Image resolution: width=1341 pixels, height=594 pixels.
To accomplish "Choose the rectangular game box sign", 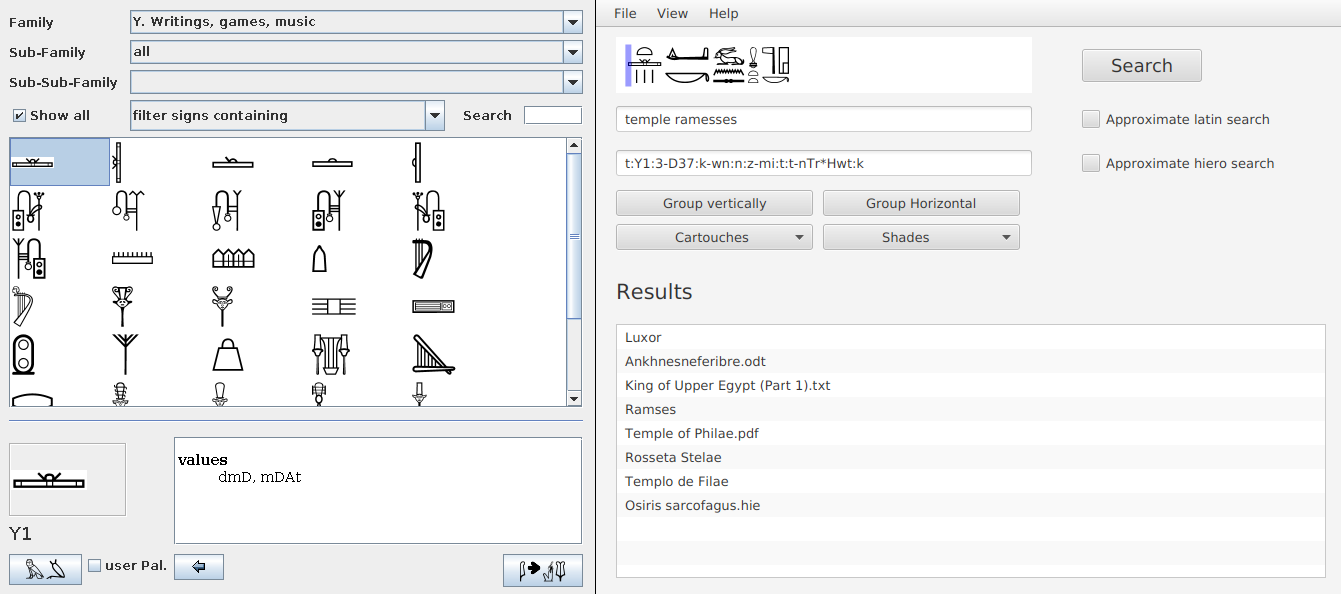I will click(x=434, y=306).
